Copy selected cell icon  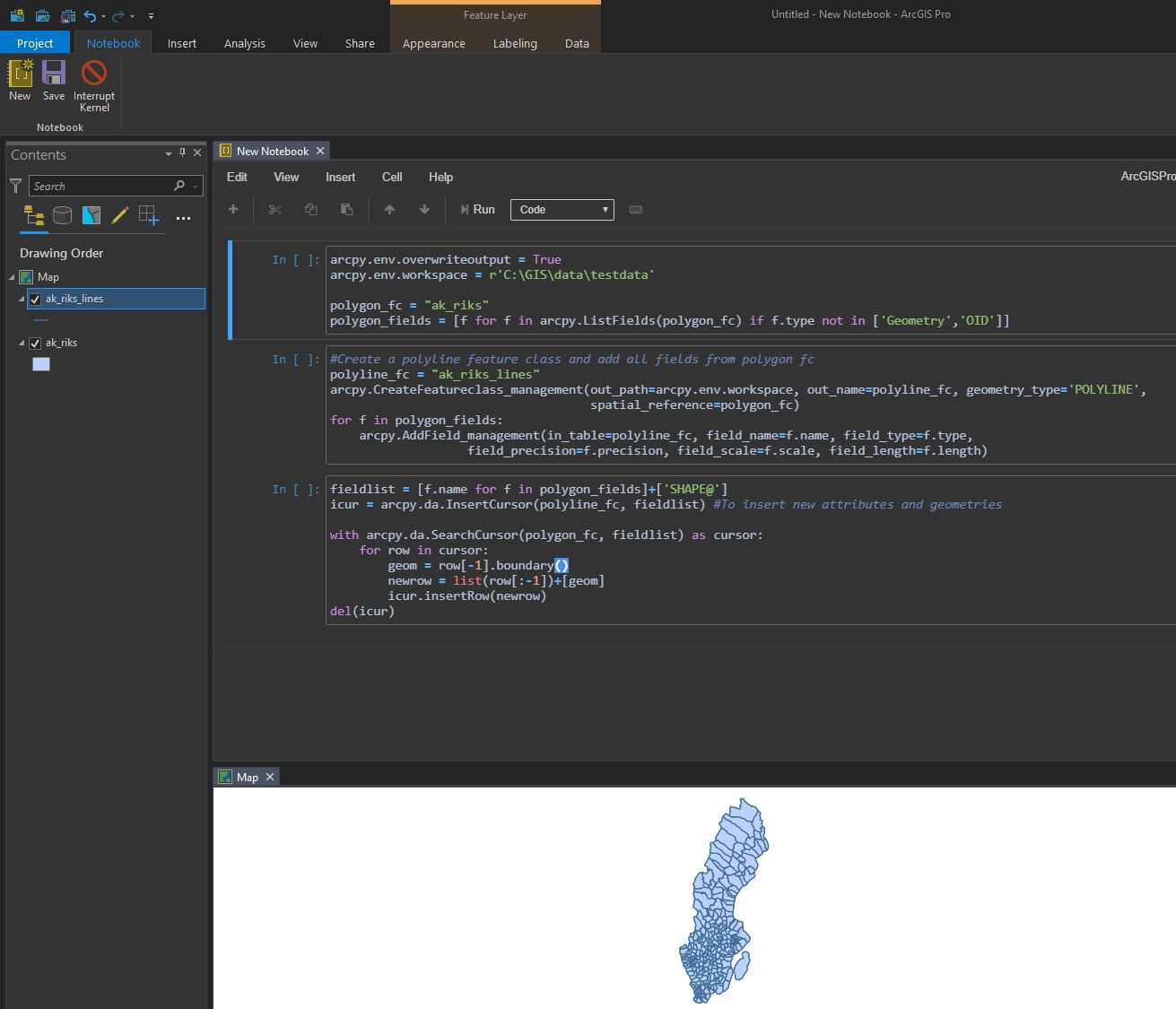(311, 209)
